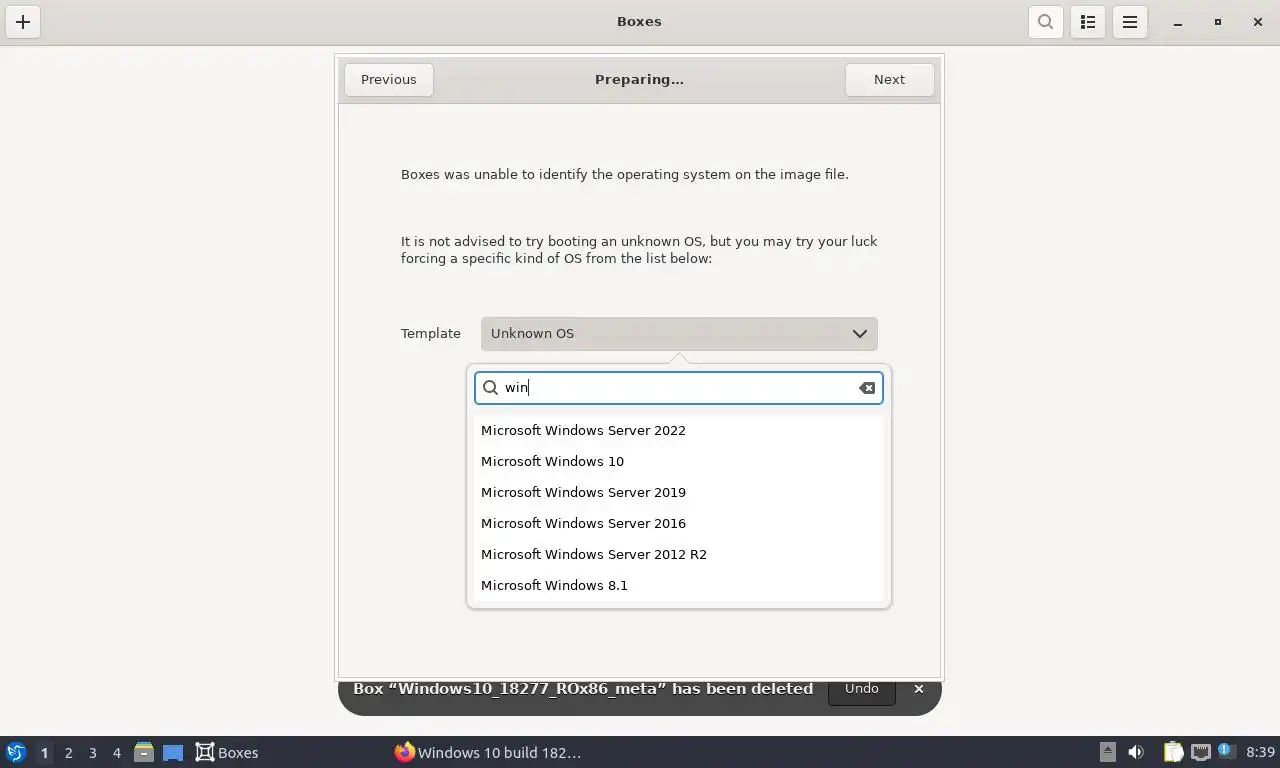Open the hamburger menu in Boxes header
This screenshot has width=1280, height=768.
(1130, 22)
